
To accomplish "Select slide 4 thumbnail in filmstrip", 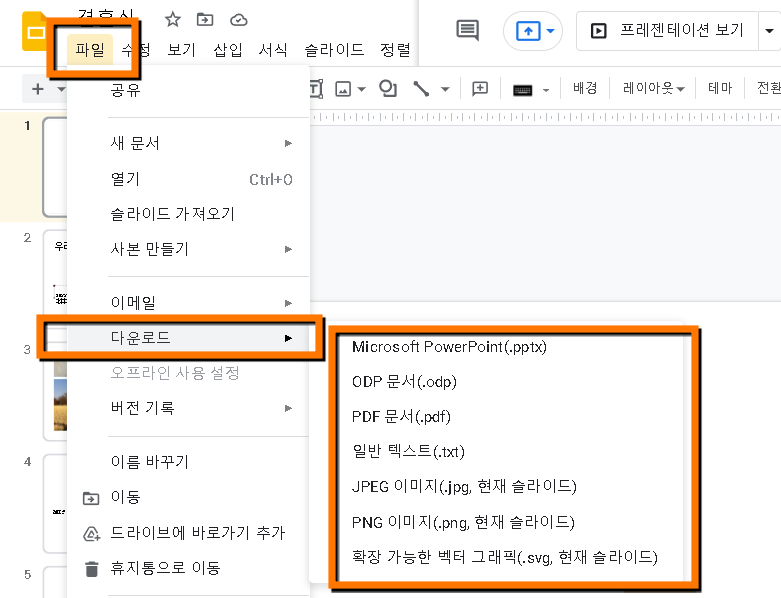I will 55,503.
